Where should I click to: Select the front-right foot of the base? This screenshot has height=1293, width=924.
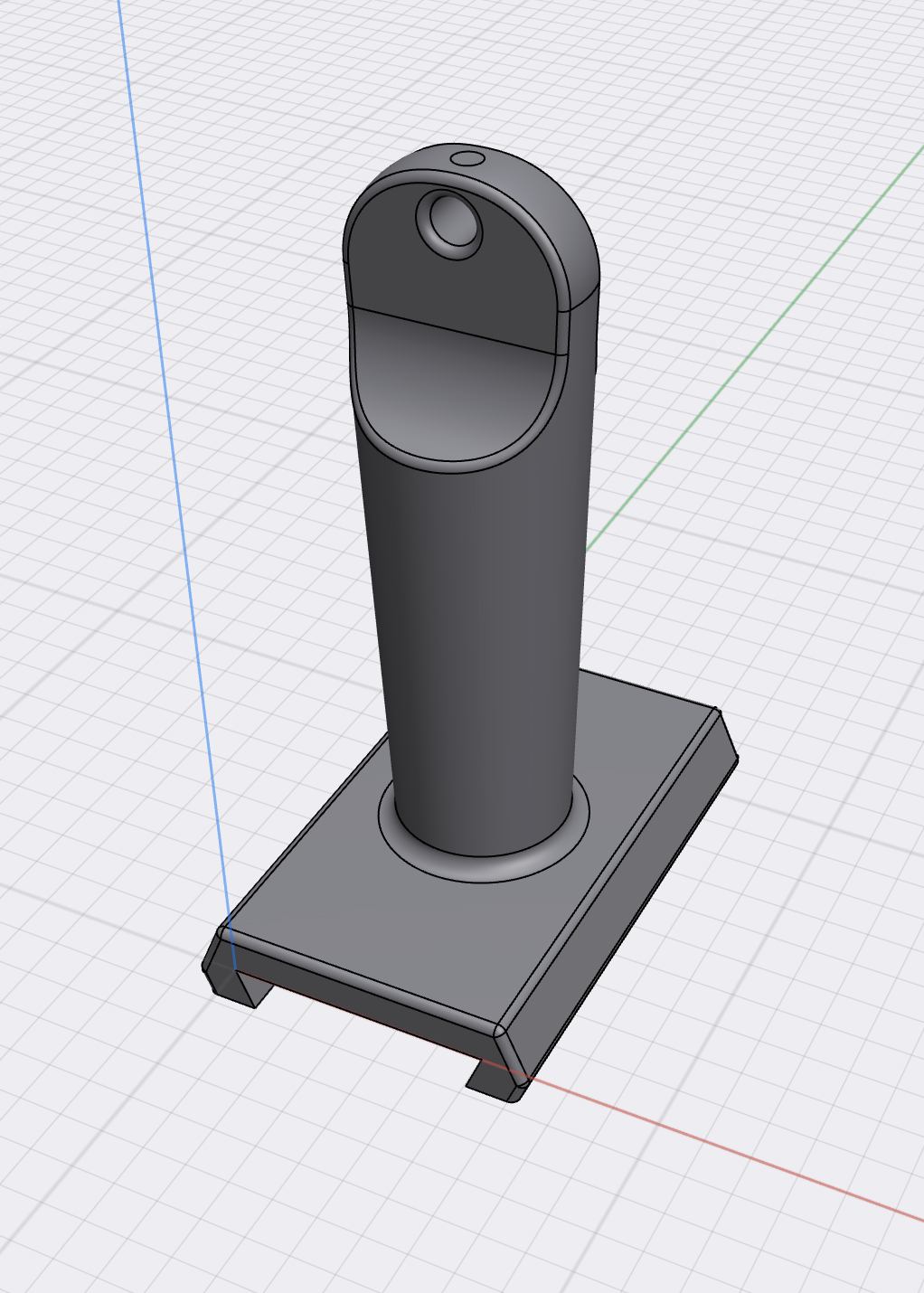tap(495, 1082)
